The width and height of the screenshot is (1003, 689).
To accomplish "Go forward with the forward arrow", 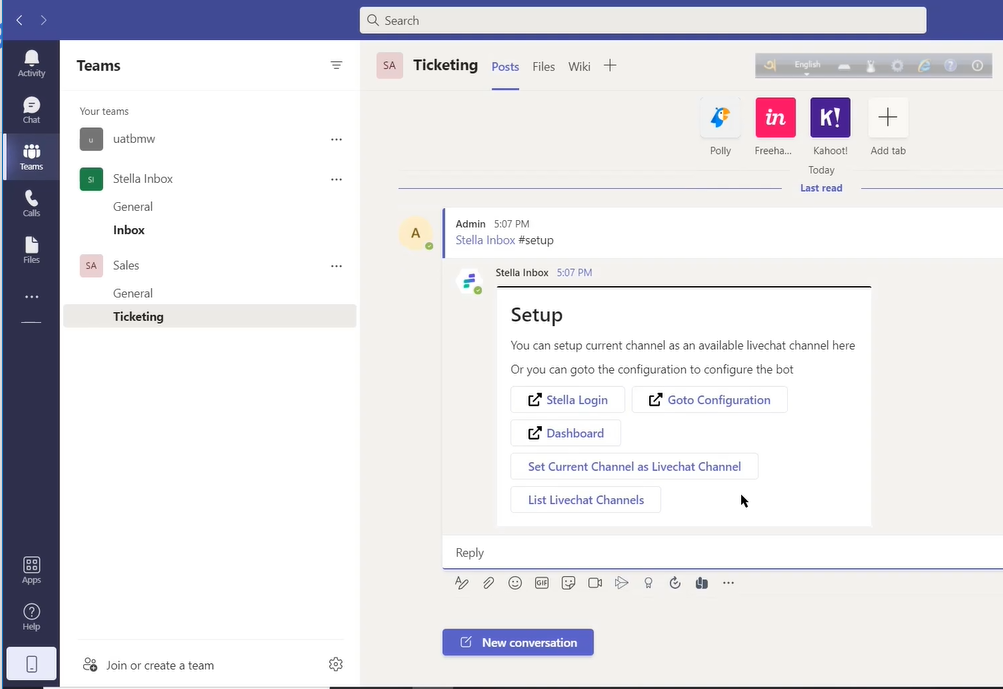I will 43,20.
